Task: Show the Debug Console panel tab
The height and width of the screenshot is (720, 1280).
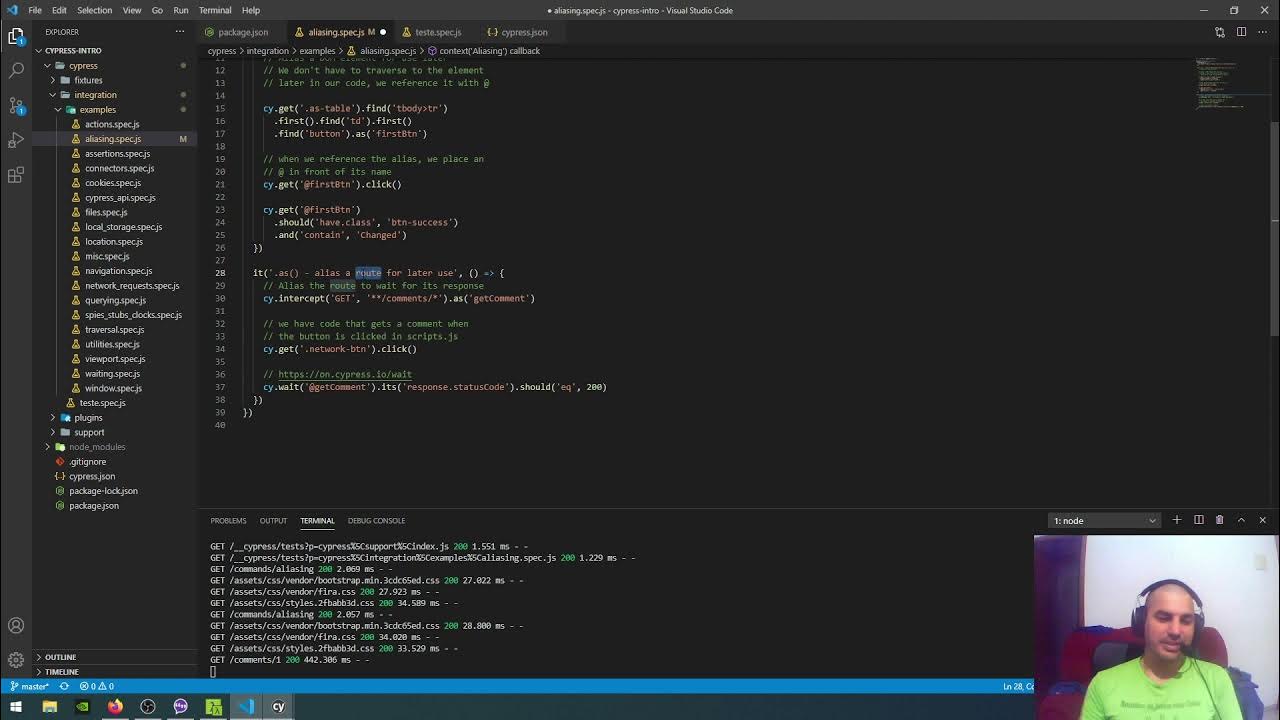Action: [376, 520]
